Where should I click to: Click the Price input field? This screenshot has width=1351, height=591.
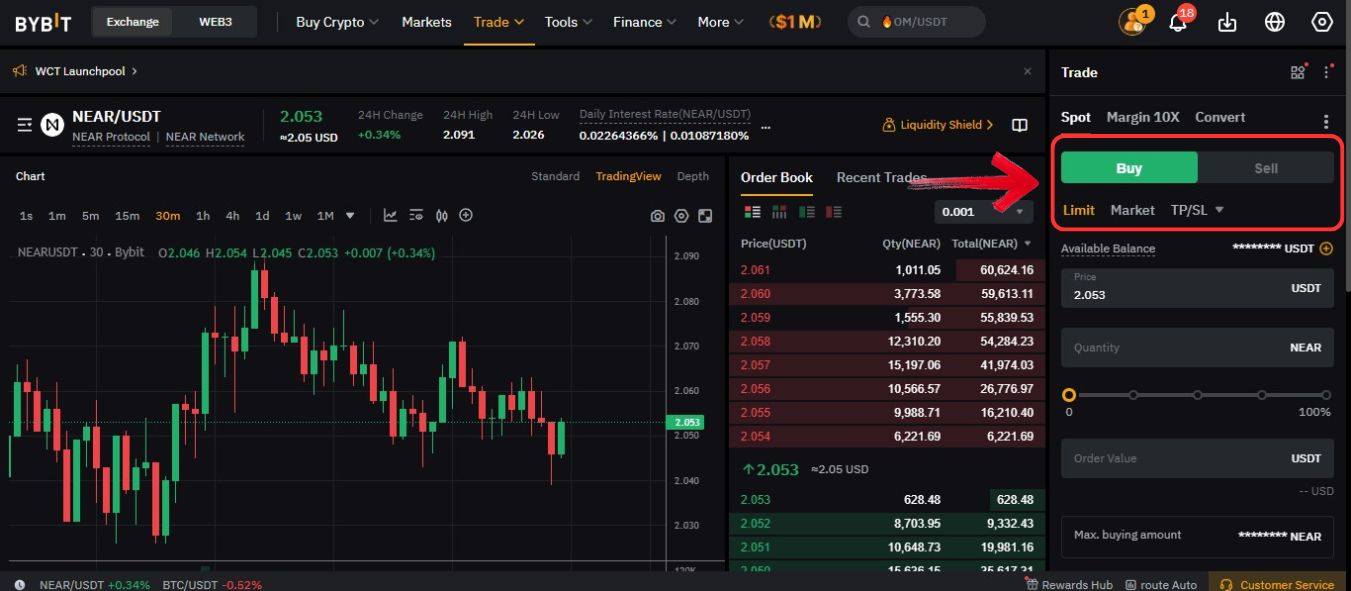pyautogui.click(x=1197, y=287)
